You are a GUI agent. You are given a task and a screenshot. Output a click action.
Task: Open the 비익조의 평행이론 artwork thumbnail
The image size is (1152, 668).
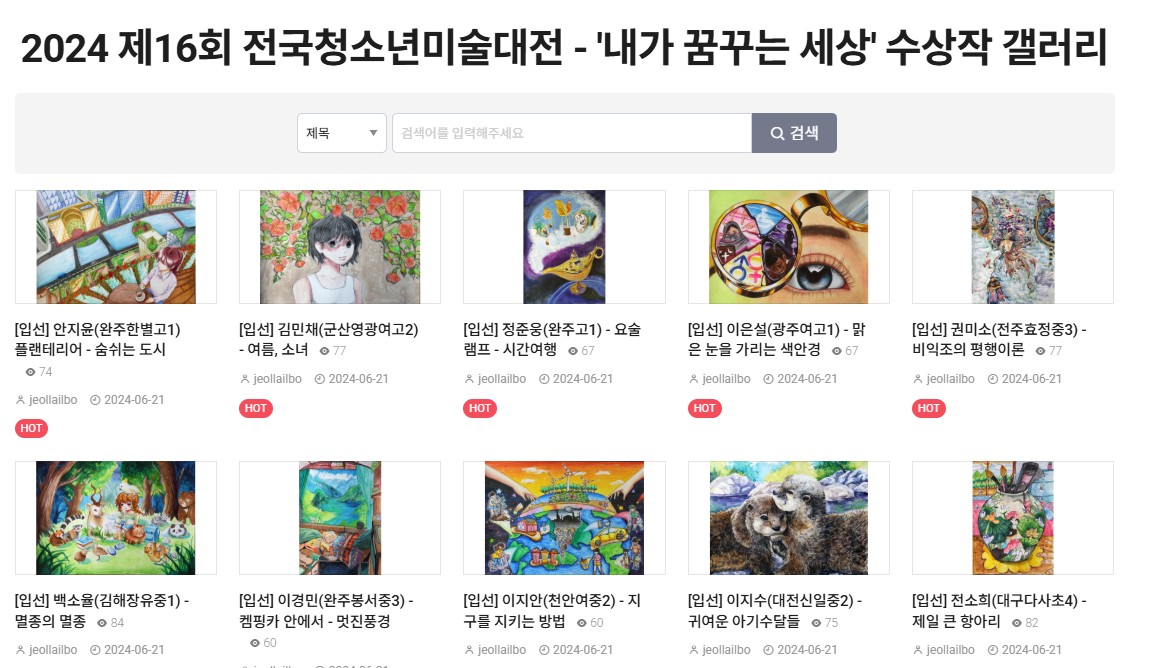[1012, 247]
